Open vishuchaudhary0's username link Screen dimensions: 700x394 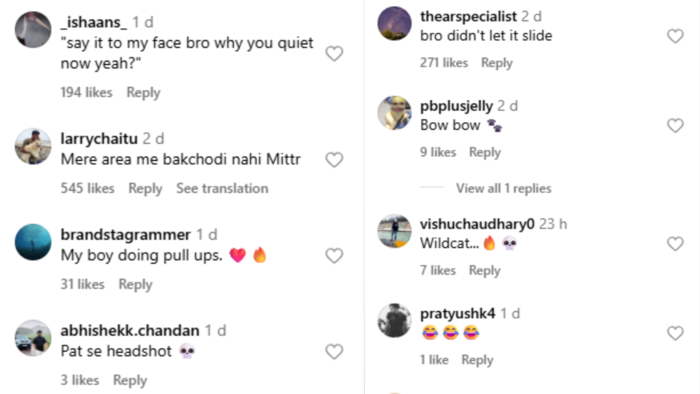pyautogui.click(x=477, y=224)
